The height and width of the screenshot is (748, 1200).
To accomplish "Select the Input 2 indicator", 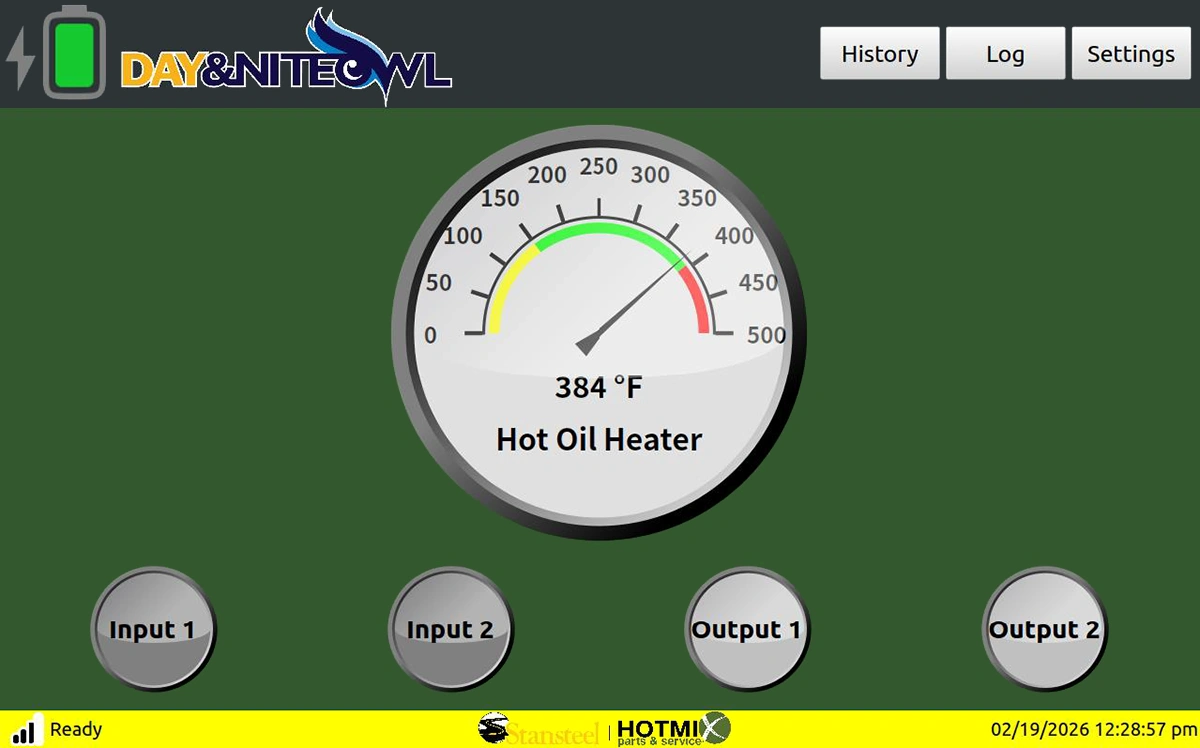I will [450, 630].
